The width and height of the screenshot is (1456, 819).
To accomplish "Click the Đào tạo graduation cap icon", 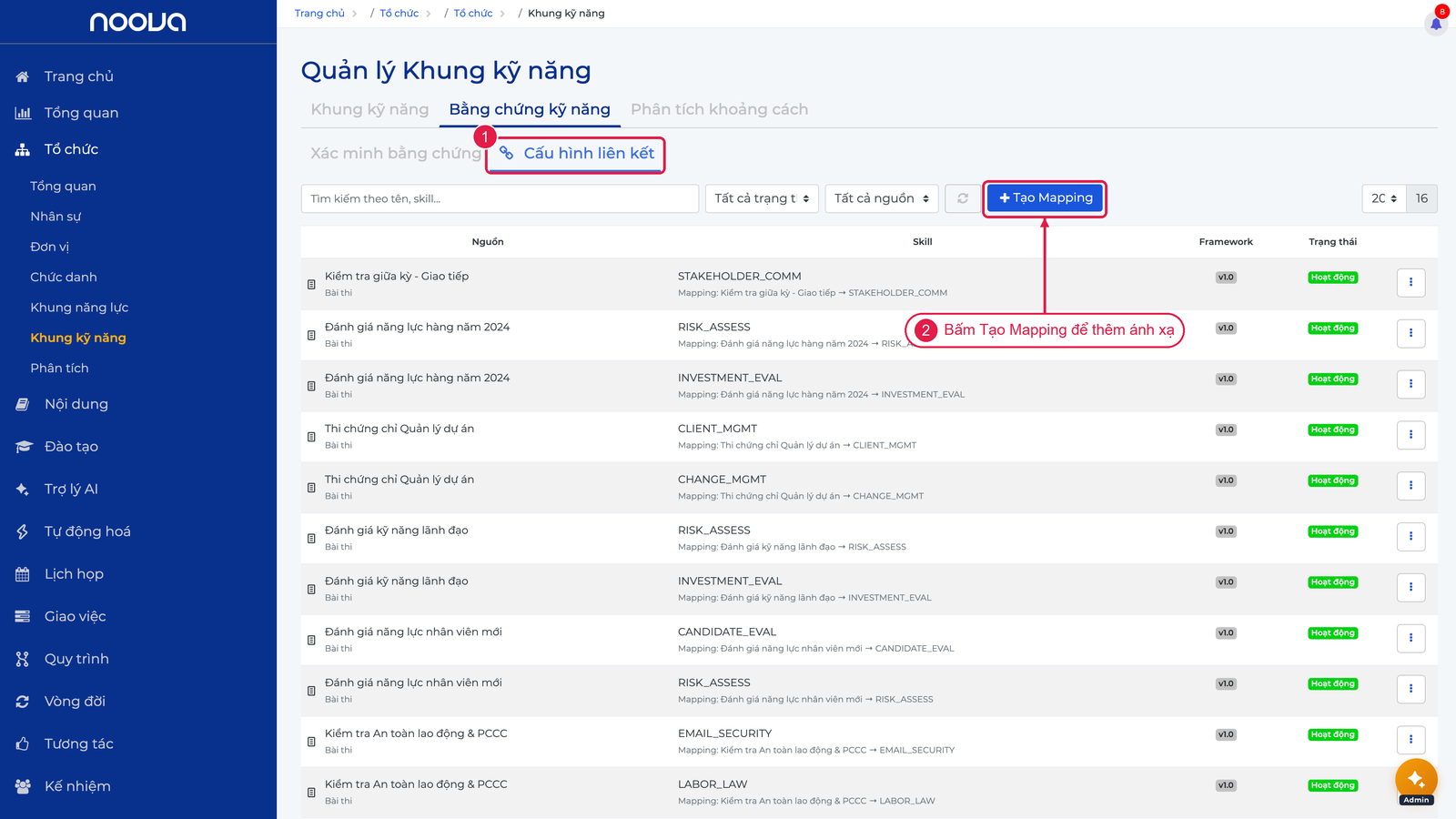I will tap(23, 447).
